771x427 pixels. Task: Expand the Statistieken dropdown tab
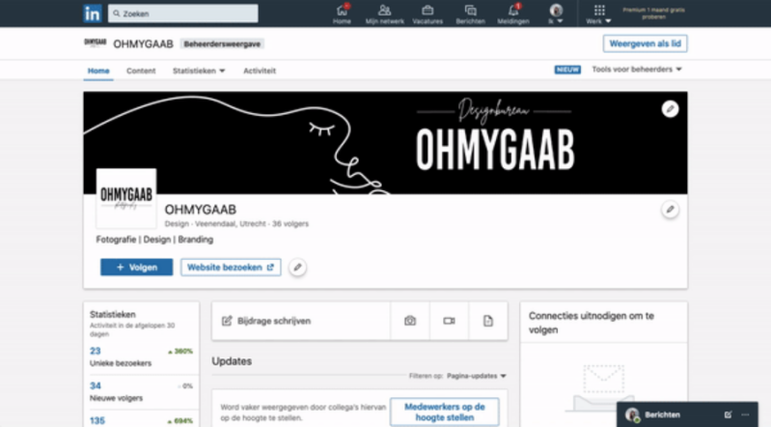[x=199, y=70]
